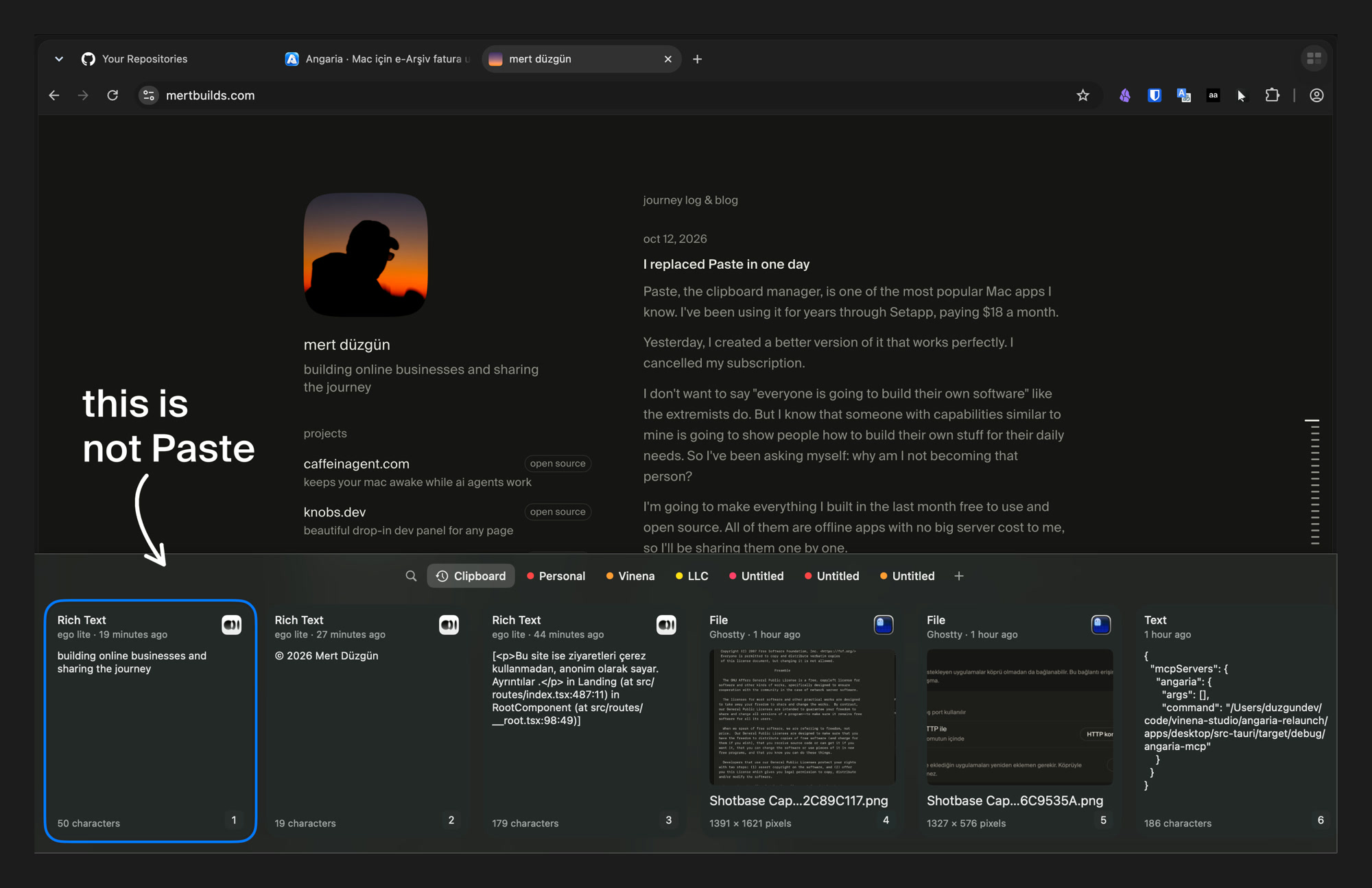Click ego lite icon on 27 minutes ago card

pyautogui.click(x=449, y=625)
